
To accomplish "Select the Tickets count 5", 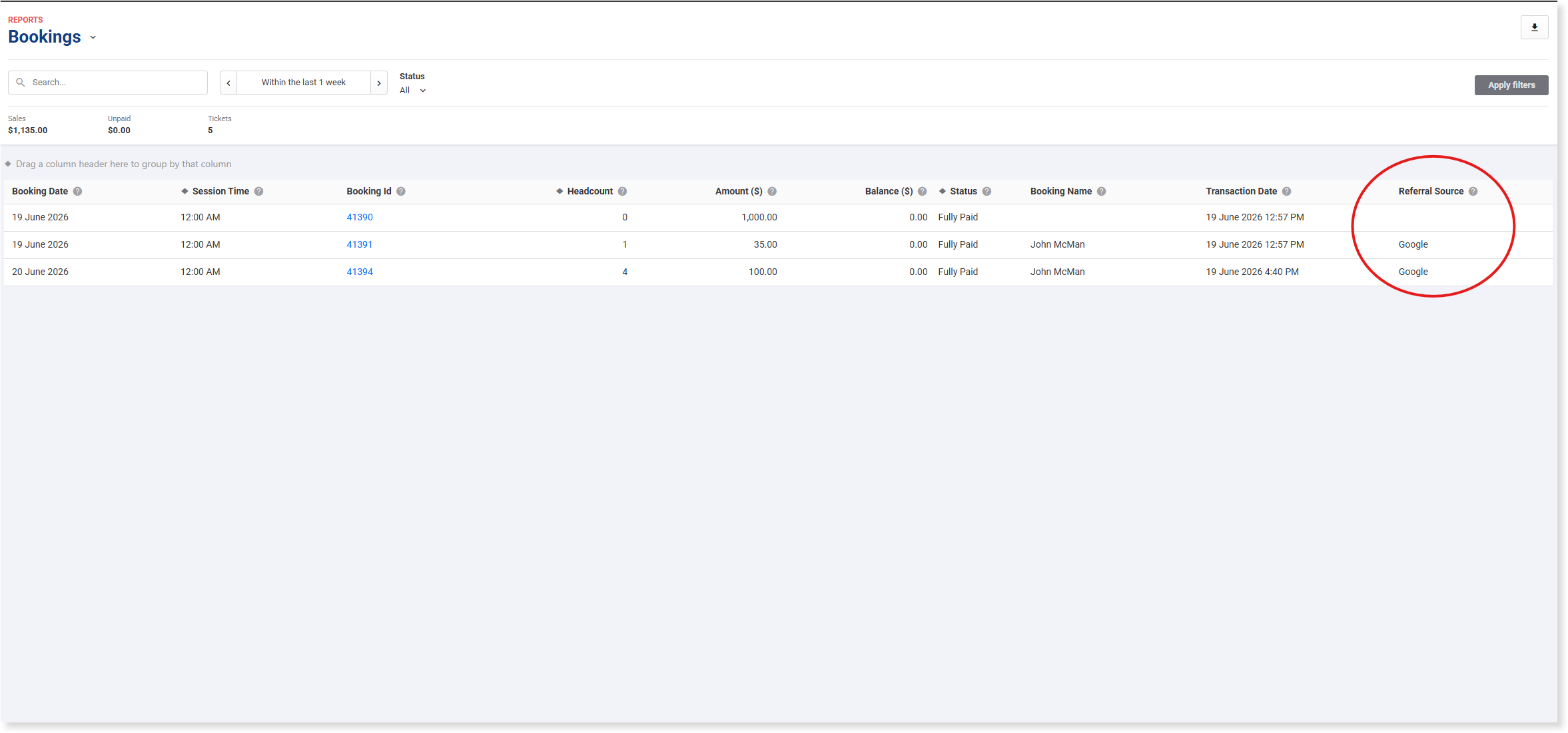I will click(x=210, y=130).
